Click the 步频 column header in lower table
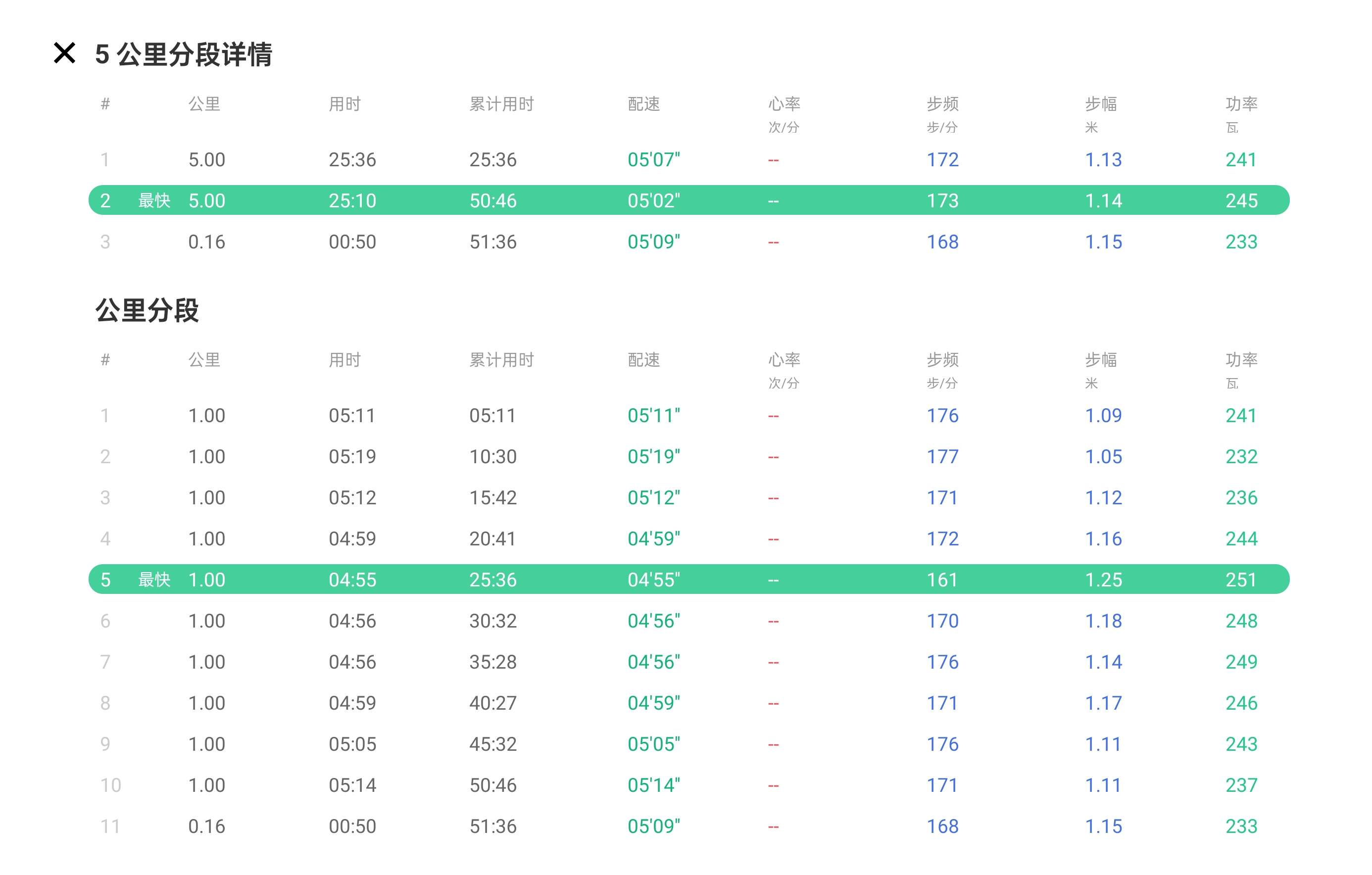This screenshot has width=1372, height=875. pyautogui.click(x=942, y=359)
